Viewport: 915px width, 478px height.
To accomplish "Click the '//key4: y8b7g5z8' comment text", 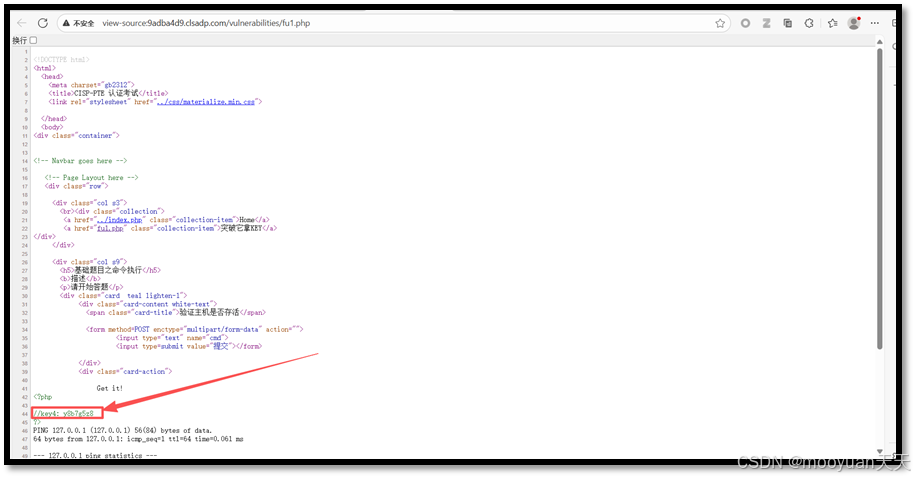I will (x=63, y=413).
